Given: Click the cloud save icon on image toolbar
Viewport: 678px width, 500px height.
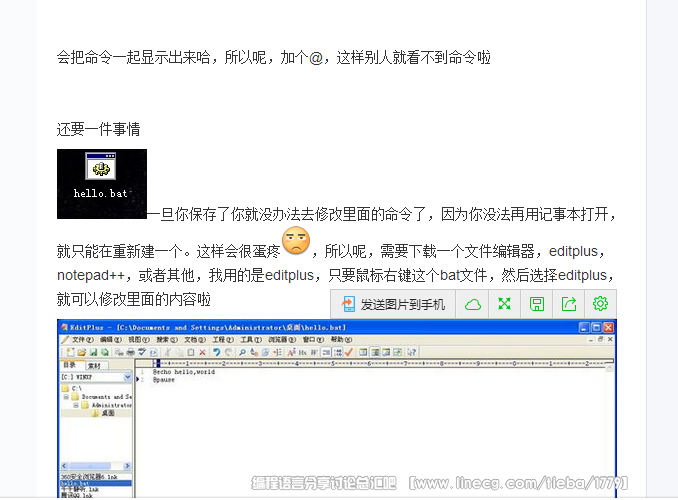Looking at the screenshot, I should 473,304.
